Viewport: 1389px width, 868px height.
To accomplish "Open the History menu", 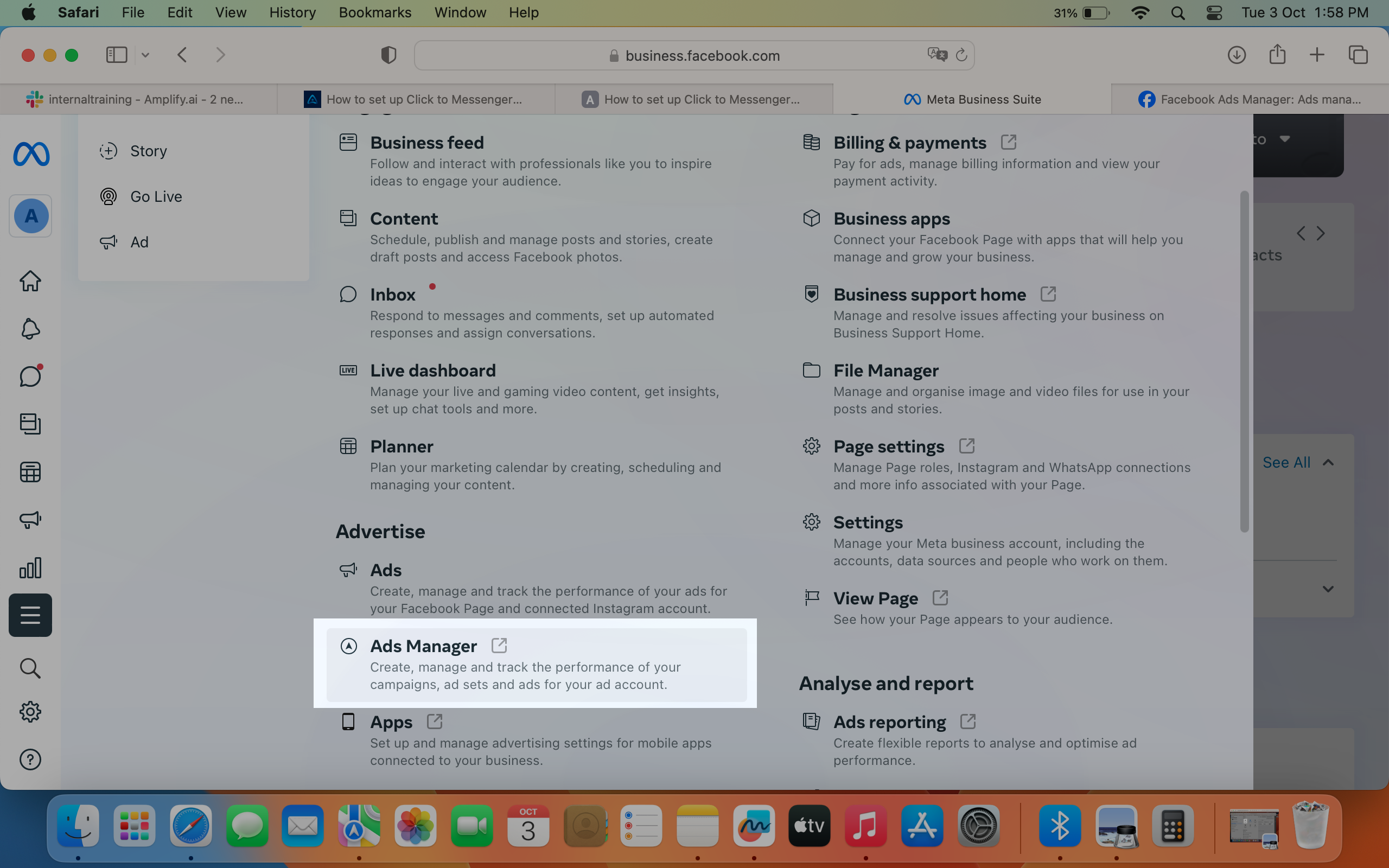I will click(292, 12).
